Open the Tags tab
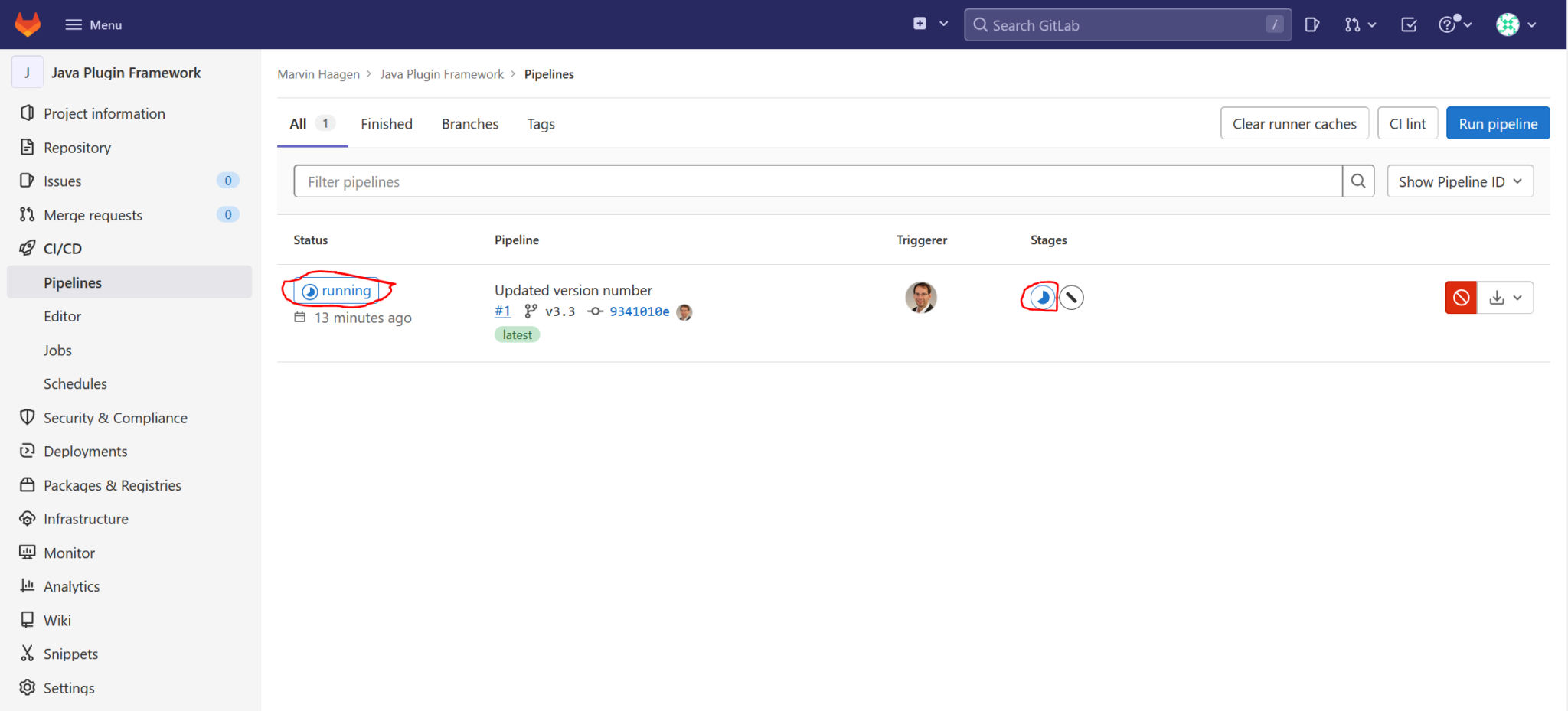 (541, 123)
